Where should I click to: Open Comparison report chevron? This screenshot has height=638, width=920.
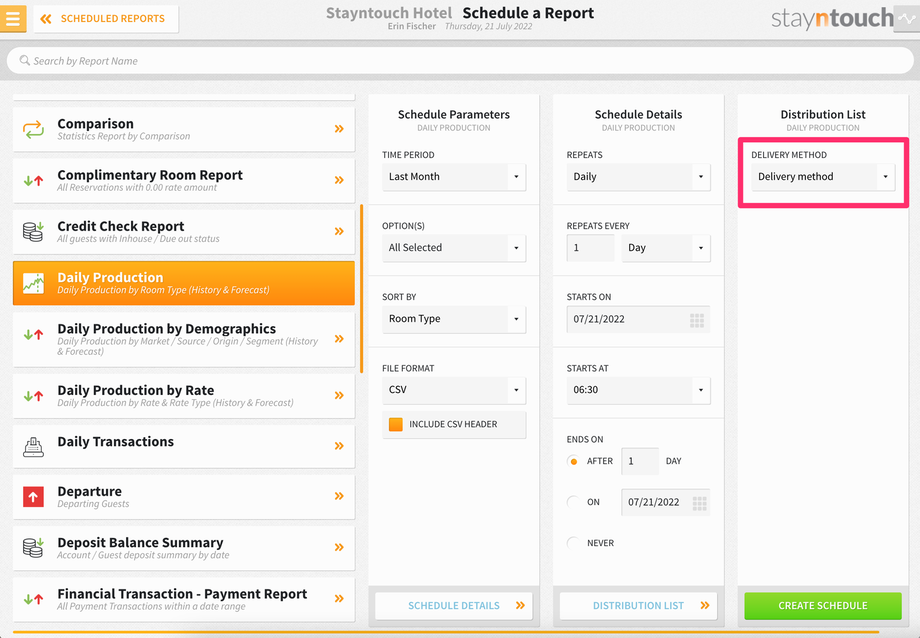339,129
